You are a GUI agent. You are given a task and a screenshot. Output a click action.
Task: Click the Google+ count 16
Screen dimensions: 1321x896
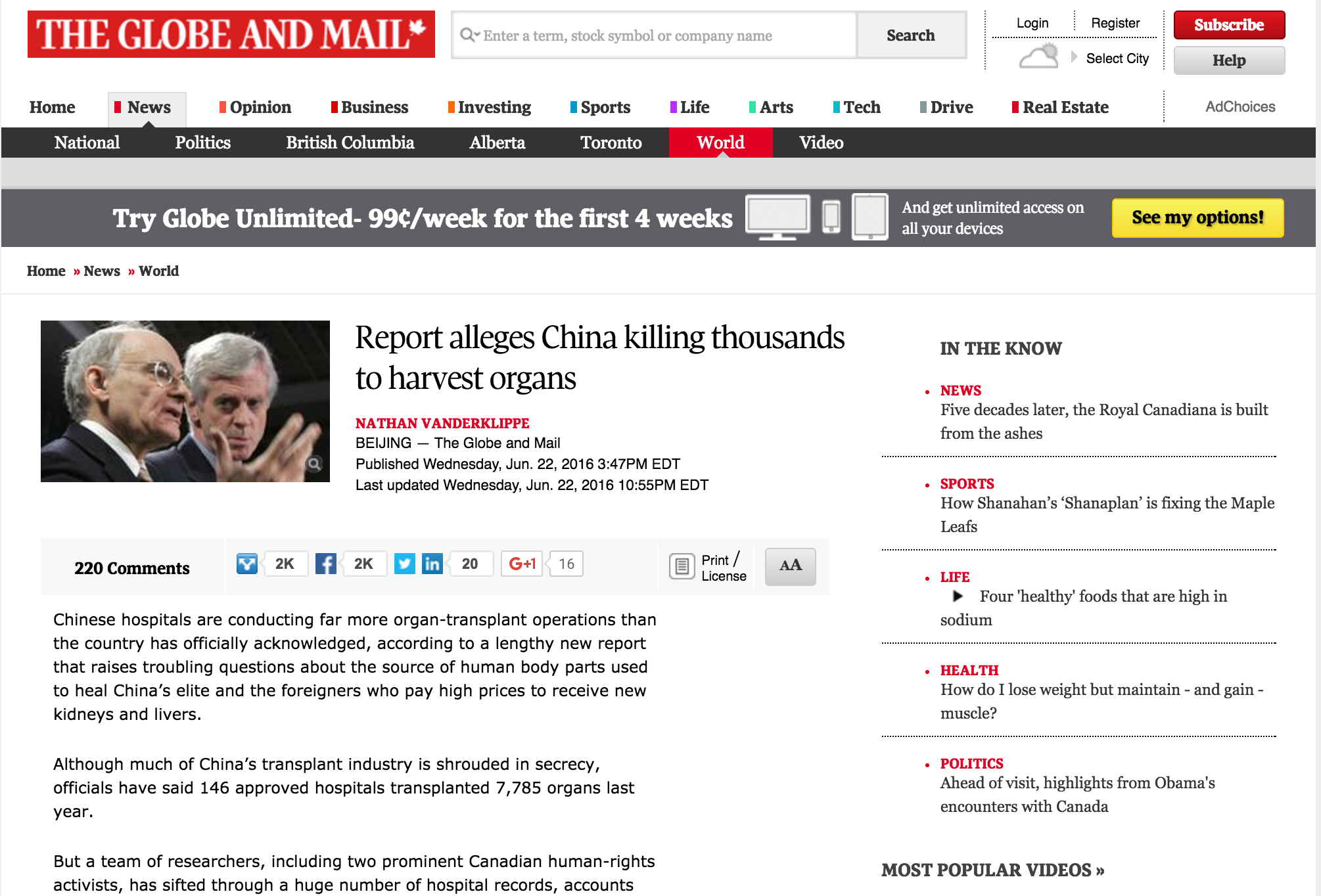click(x=567, y=564)
